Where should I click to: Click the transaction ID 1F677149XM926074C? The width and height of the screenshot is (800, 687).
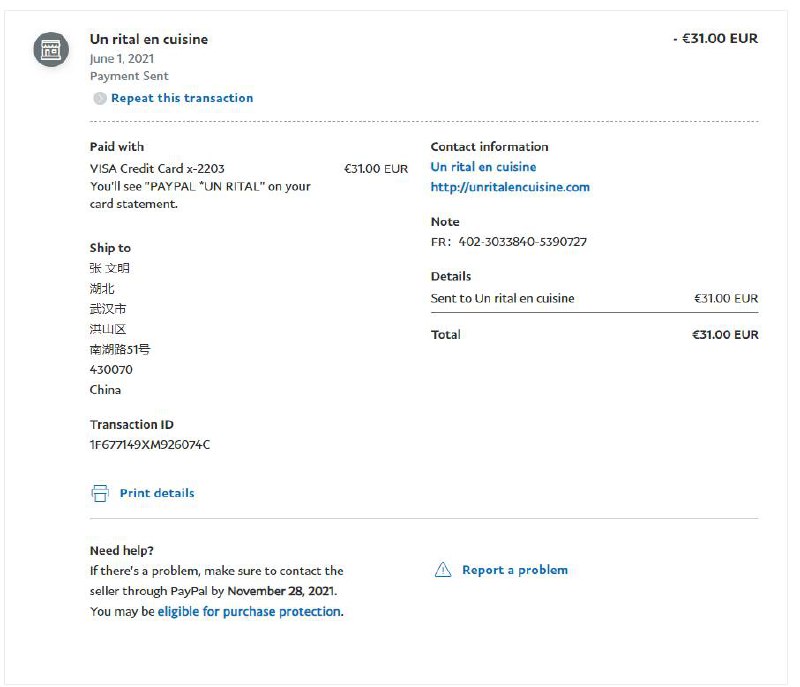(150, 445)
